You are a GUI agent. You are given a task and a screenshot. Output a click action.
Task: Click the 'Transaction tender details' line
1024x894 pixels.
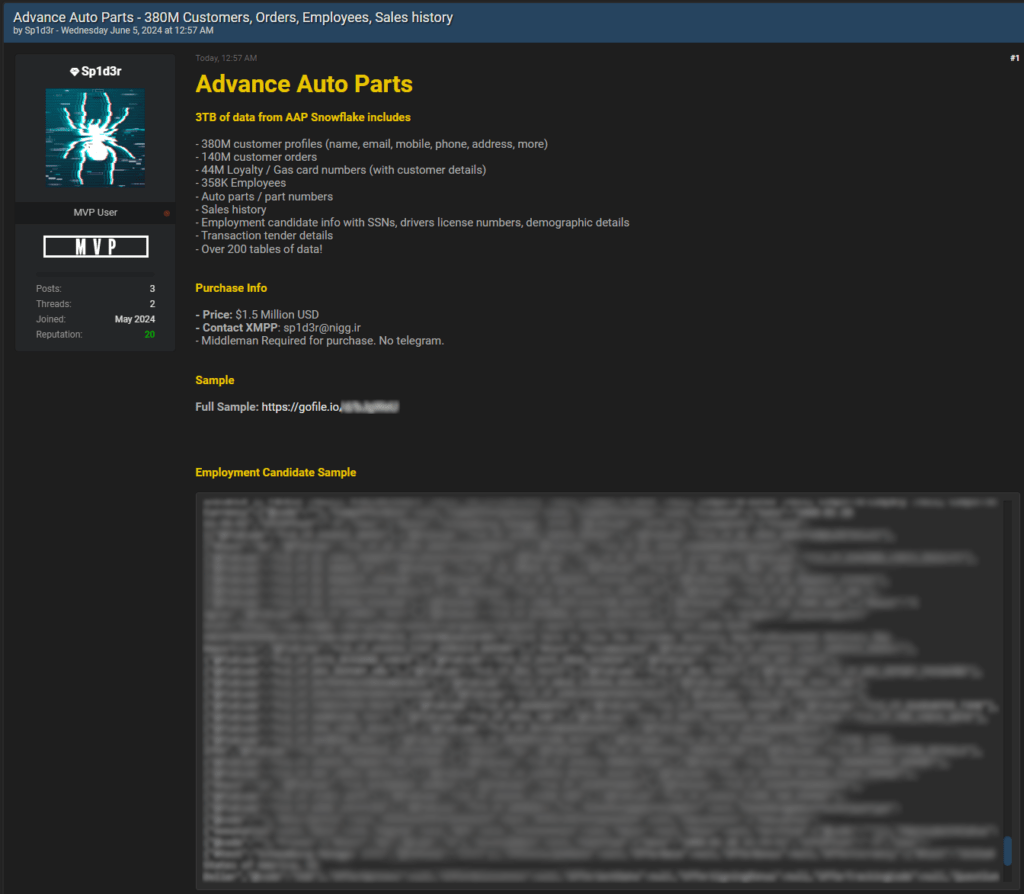tap(264, 236)
